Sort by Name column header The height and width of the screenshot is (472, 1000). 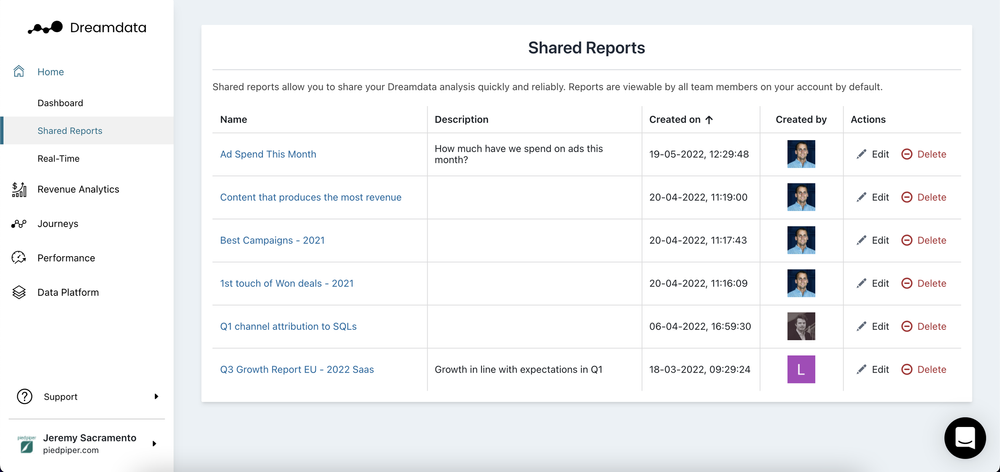click(233, 119)
